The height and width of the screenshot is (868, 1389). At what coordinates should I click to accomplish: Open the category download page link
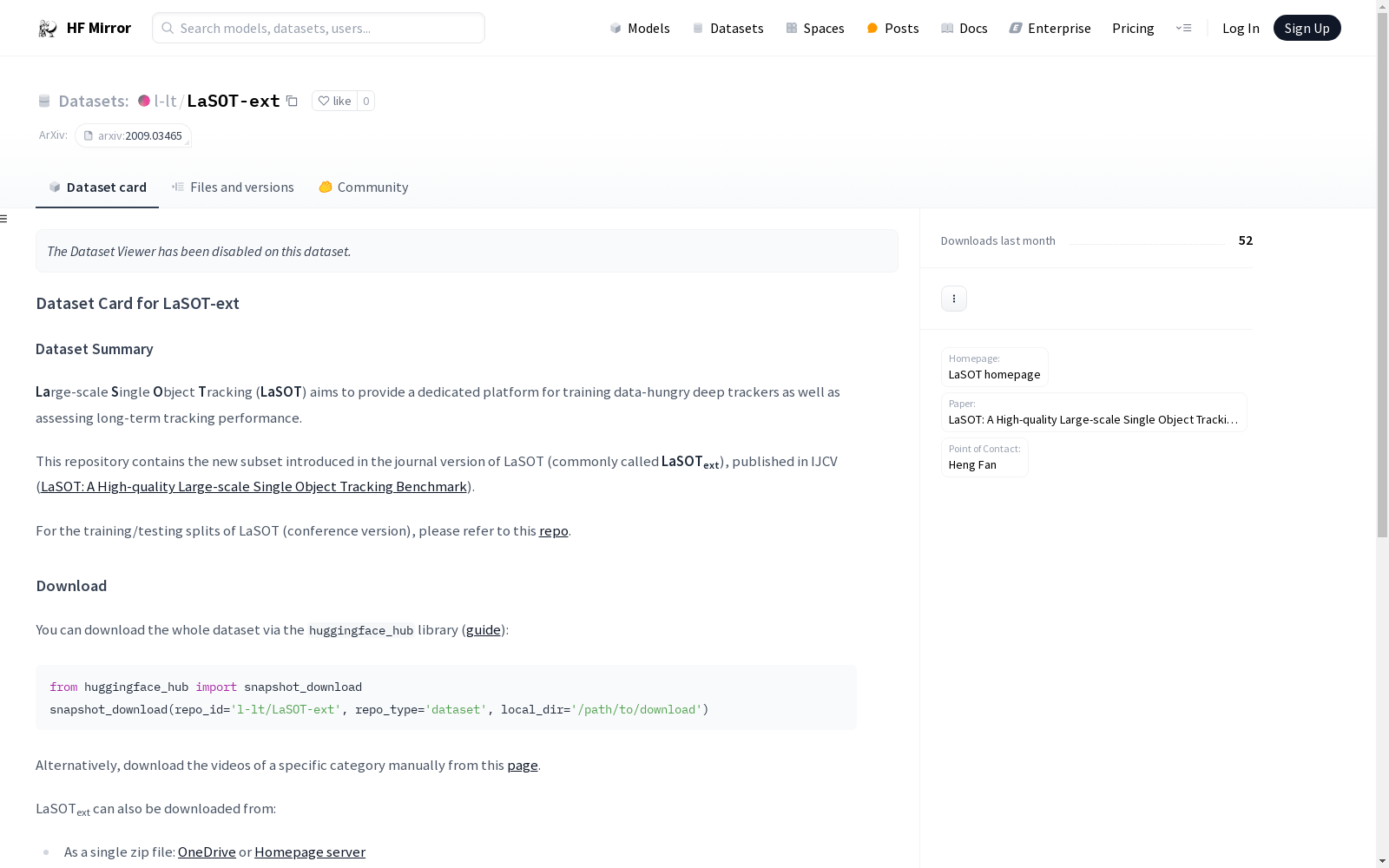pos(523,766)
